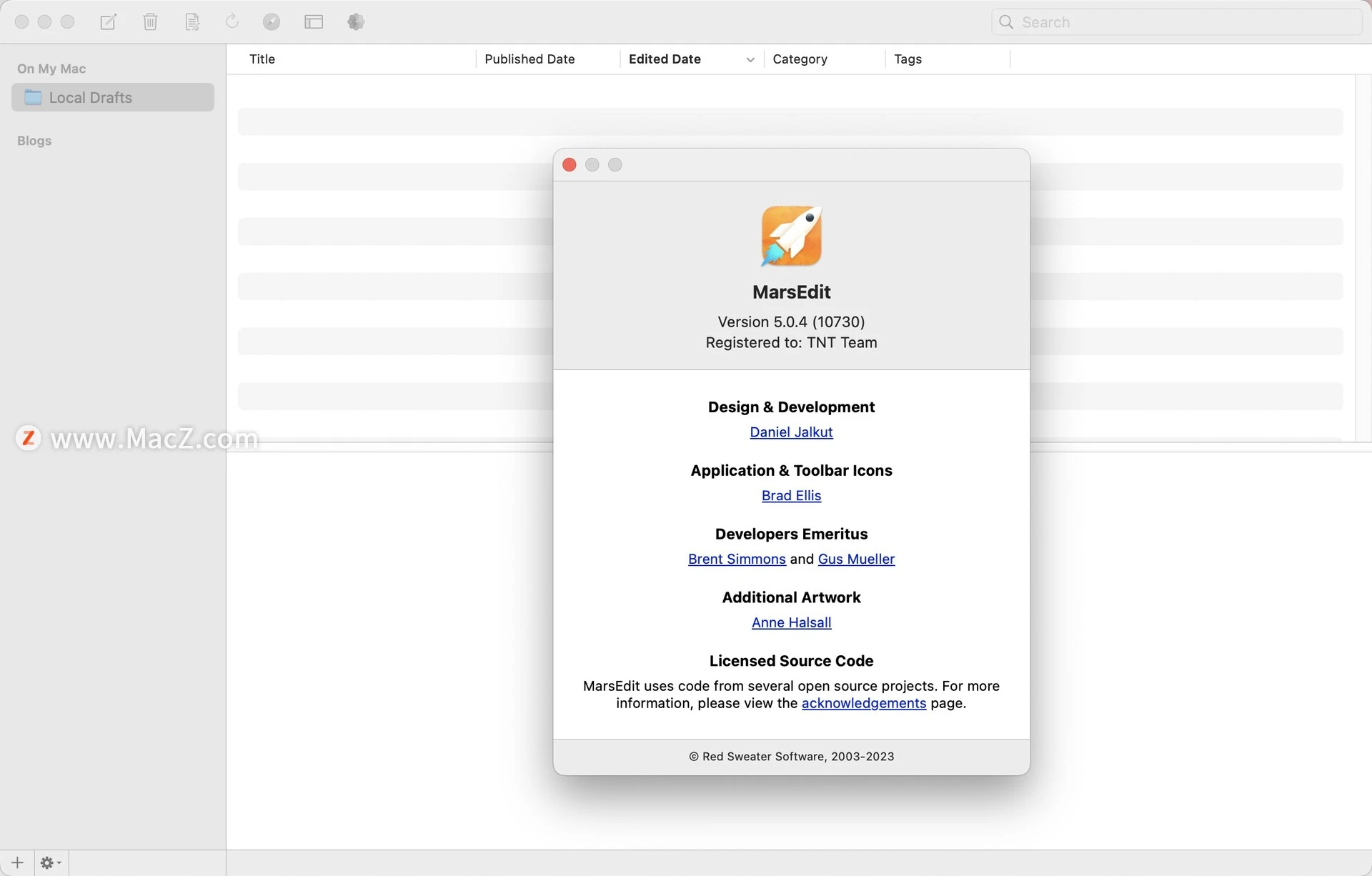Open the Brad Ellis link
Viewport: 1372px width, 876px height.
point(791,496)
